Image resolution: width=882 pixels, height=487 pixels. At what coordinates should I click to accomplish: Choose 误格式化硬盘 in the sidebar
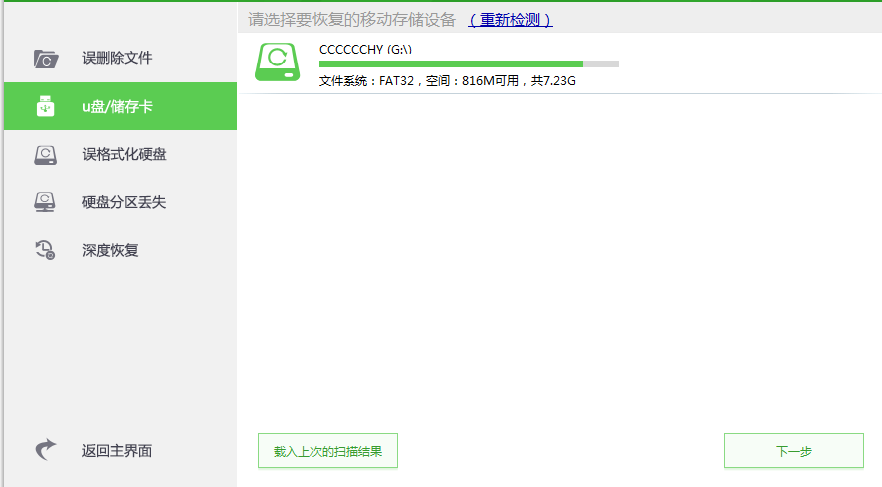[x=124, y=155]
